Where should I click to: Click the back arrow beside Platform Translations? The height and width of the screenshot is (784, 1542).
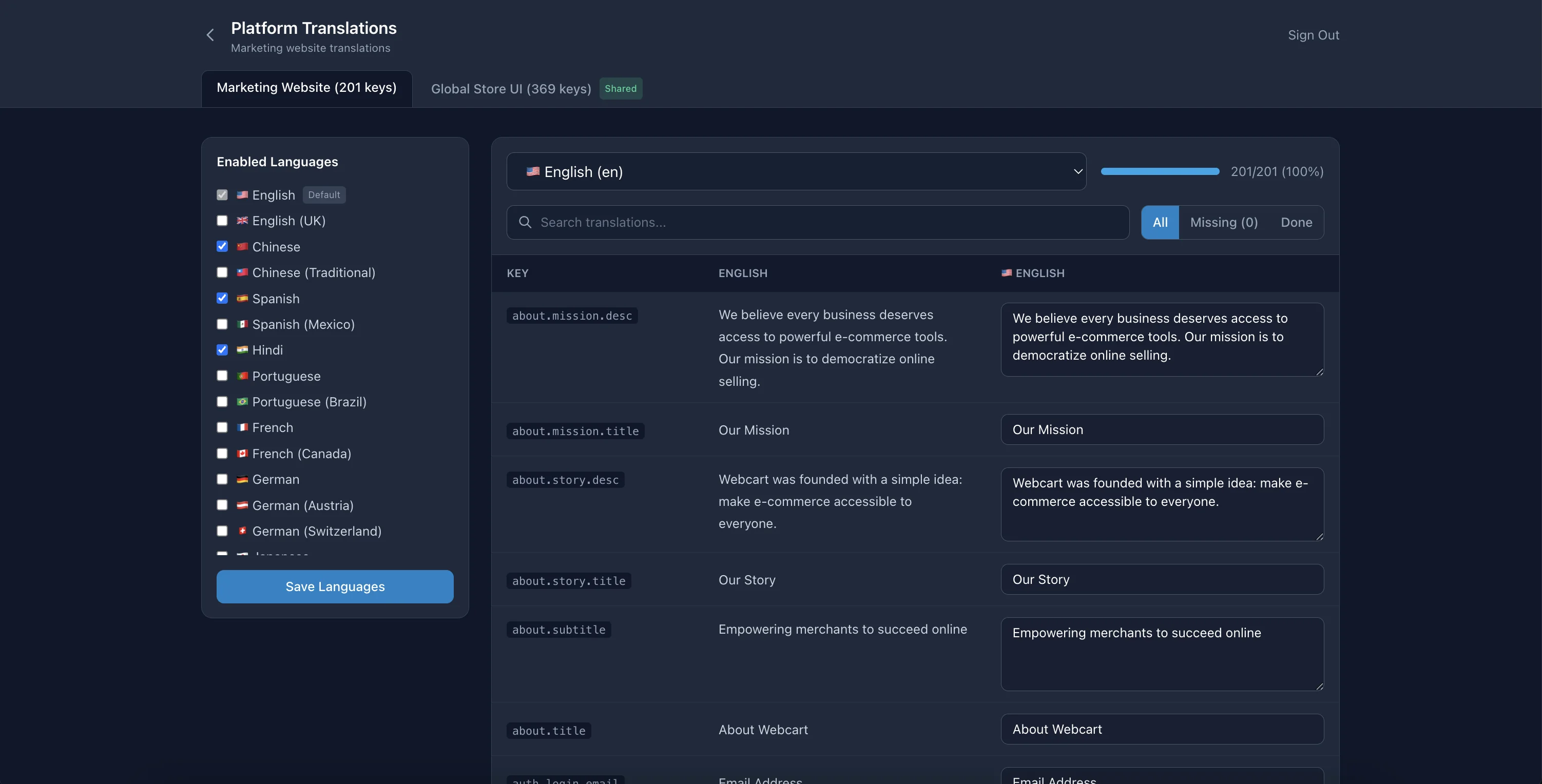tap(210, 35)
